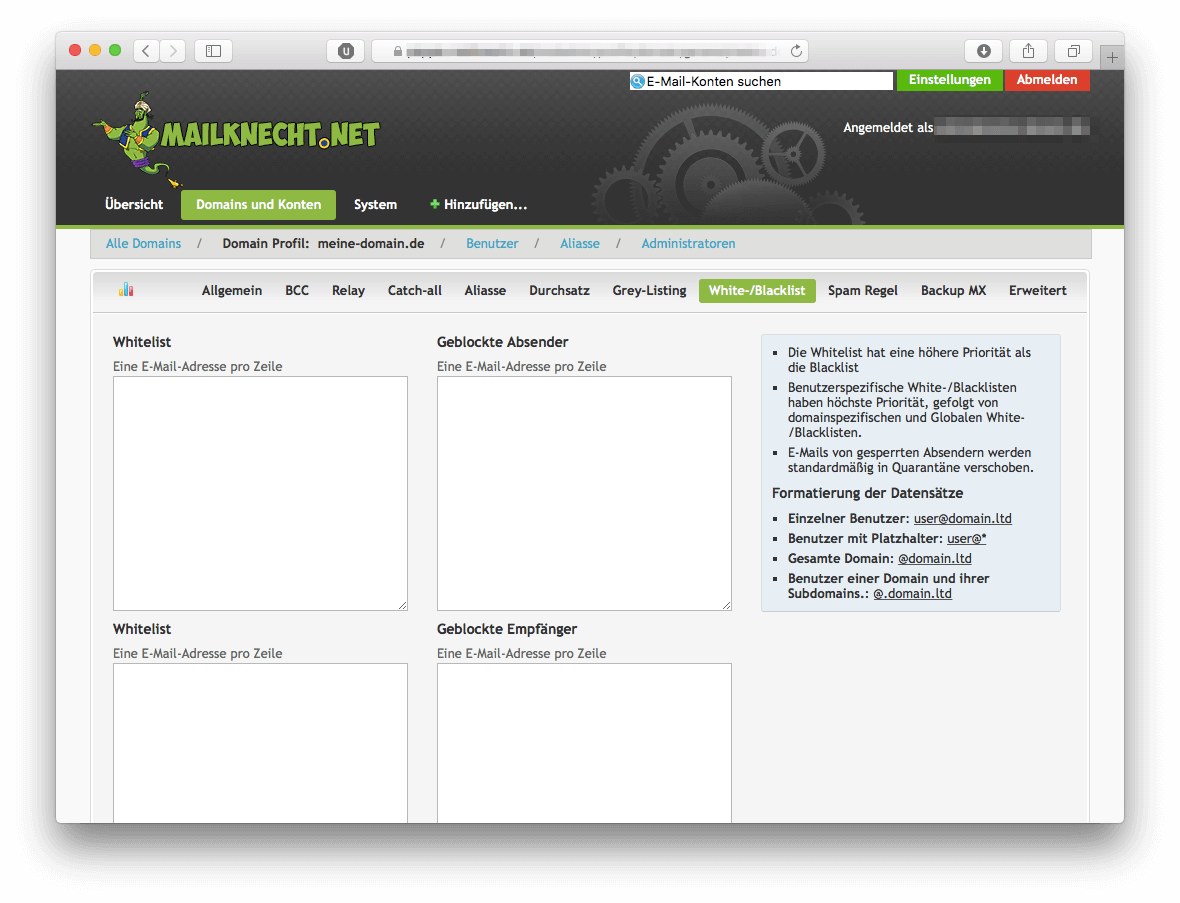Log out via Abmelden button
The width and height of the screenshot is (1180, 903).
(x=1047, y=80)
